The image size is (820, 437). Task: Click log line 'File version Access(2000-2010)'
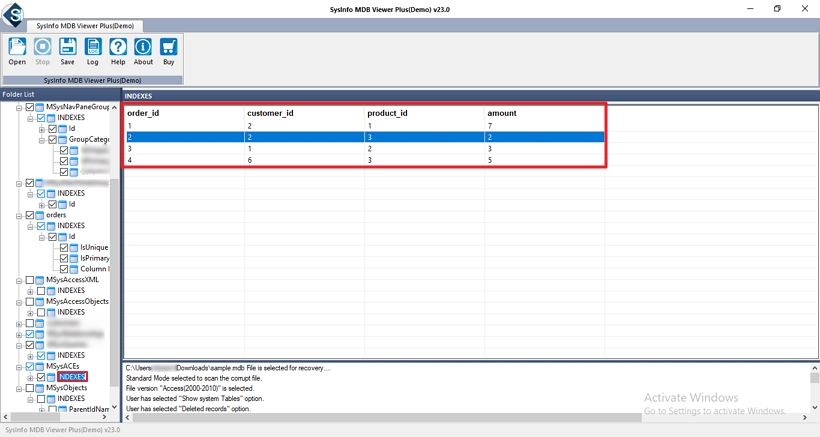(x=190, y=388)
